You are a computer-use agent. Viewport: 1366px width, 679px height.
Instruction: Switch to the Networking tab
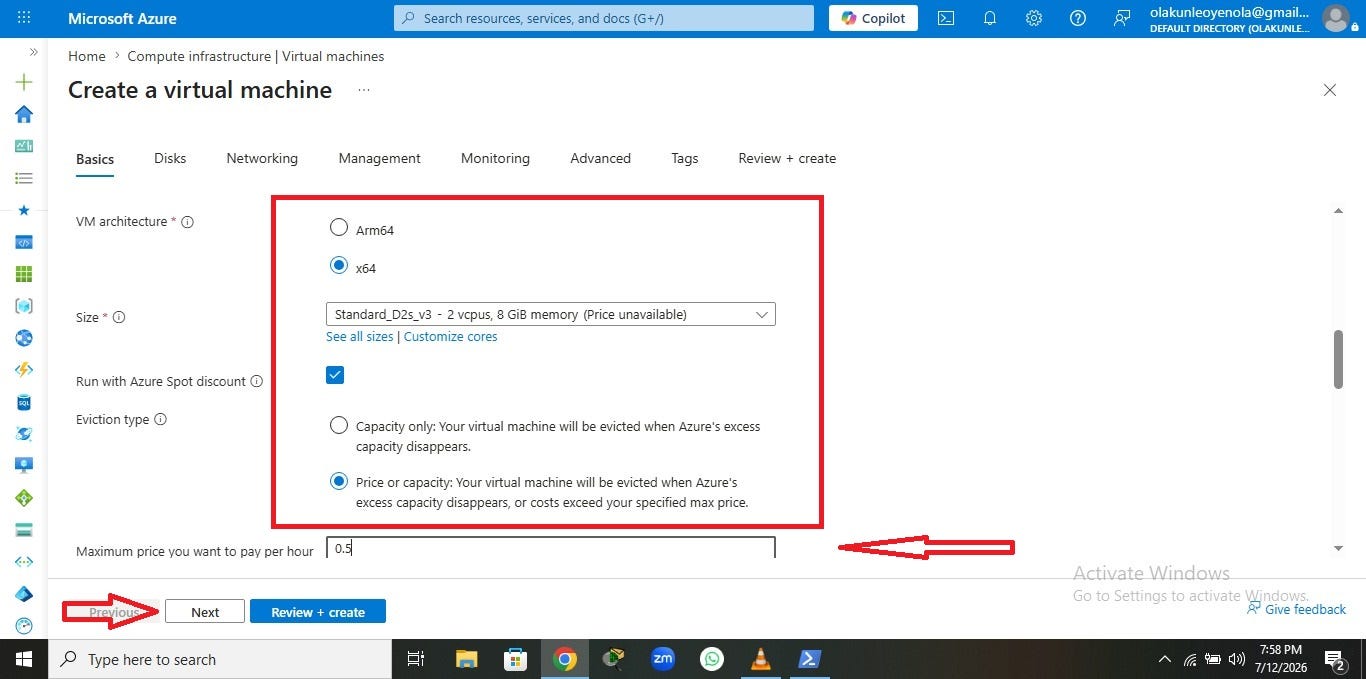tap(262, 158)
